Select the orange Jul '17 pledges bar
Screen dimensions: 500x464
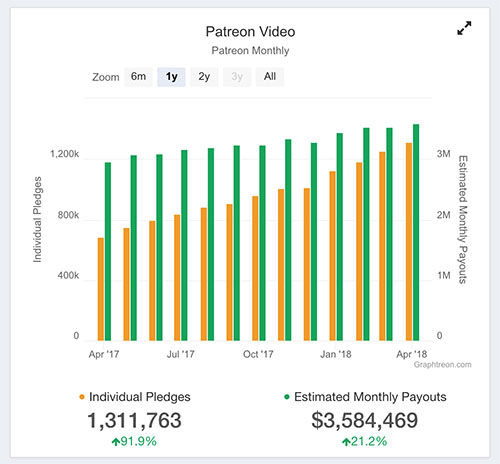click(x=177, y=278)
